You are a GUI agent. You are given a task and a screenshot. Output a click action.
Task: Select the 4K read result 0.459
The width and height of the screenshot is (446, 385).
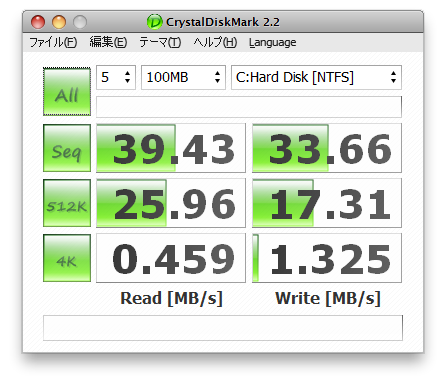coord(171,258)
